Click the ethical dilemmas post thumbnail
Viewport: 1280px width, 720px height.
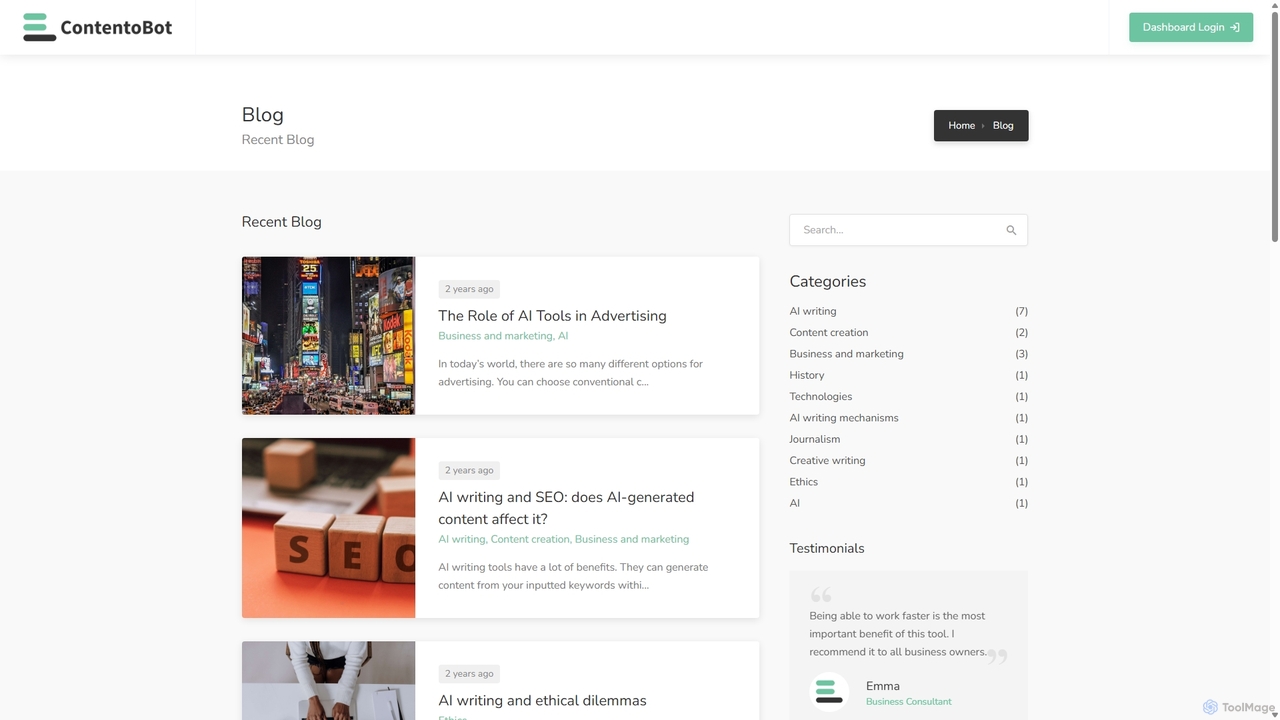click(x=328, y=681)
